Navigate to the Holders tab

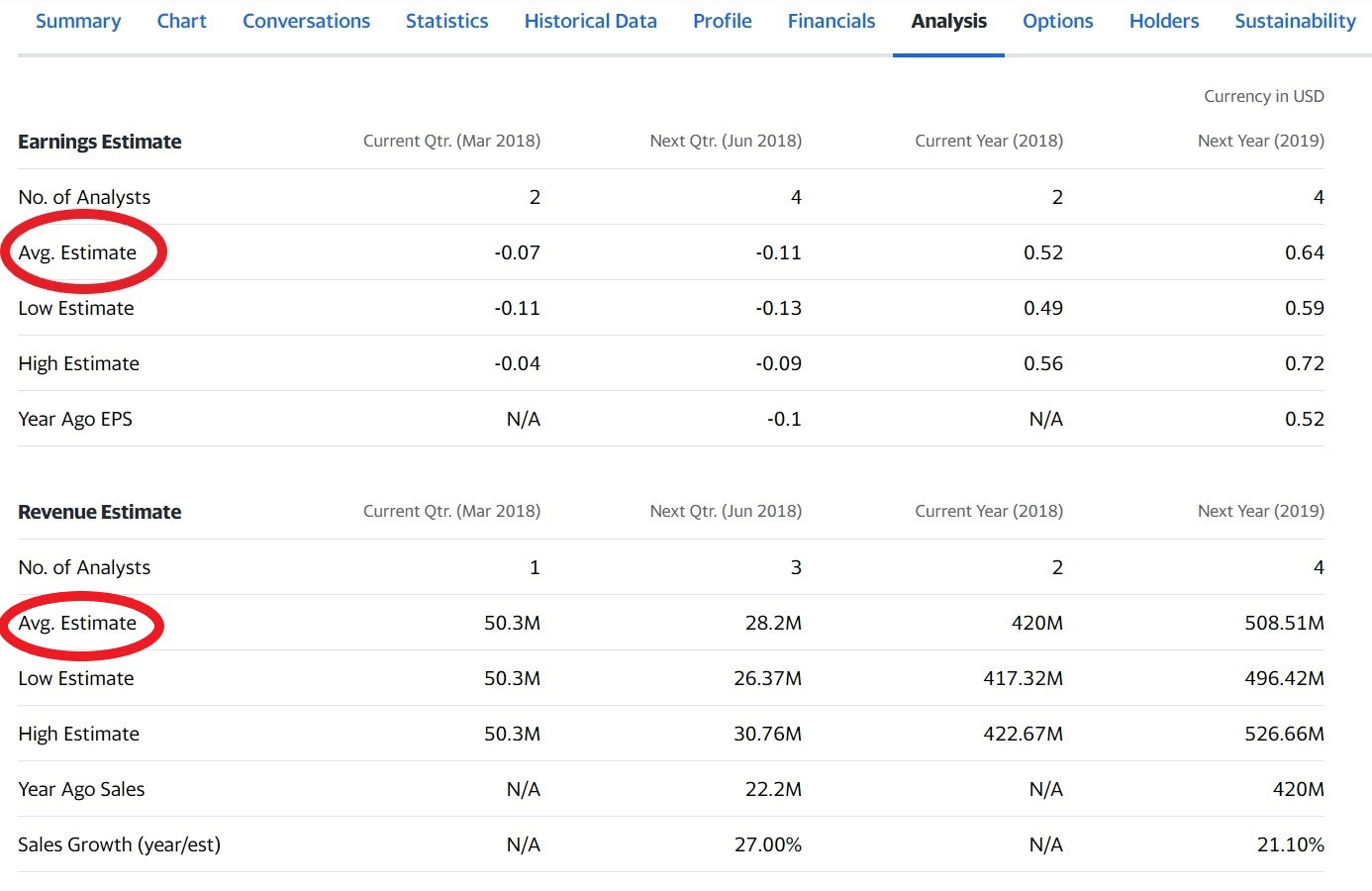pos(1163,21)
